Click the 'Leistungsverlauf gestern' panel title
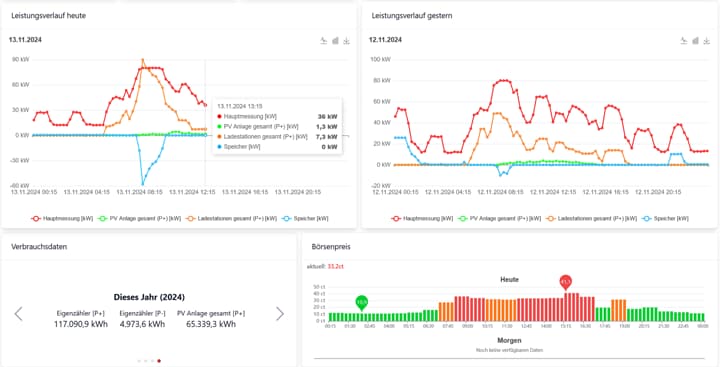720x367 pixels. pos(412,16)
